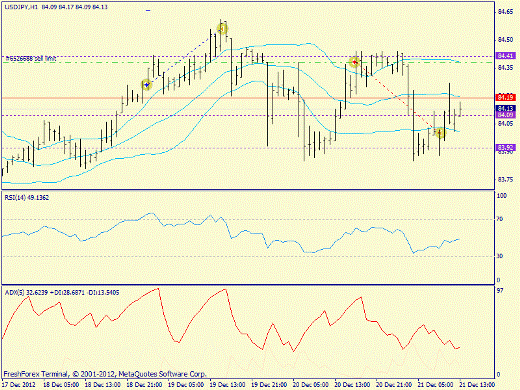Click the '17 Dec 2012' time axis label
Viewport: 520px width, 390px height.
18,385
